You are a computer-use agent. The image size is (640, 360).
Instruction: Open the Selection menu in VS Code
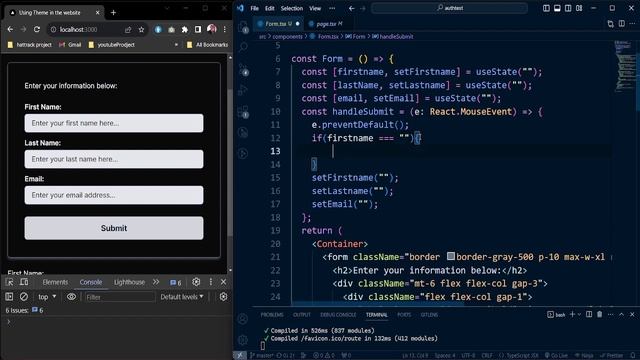(x=291, y=8)
